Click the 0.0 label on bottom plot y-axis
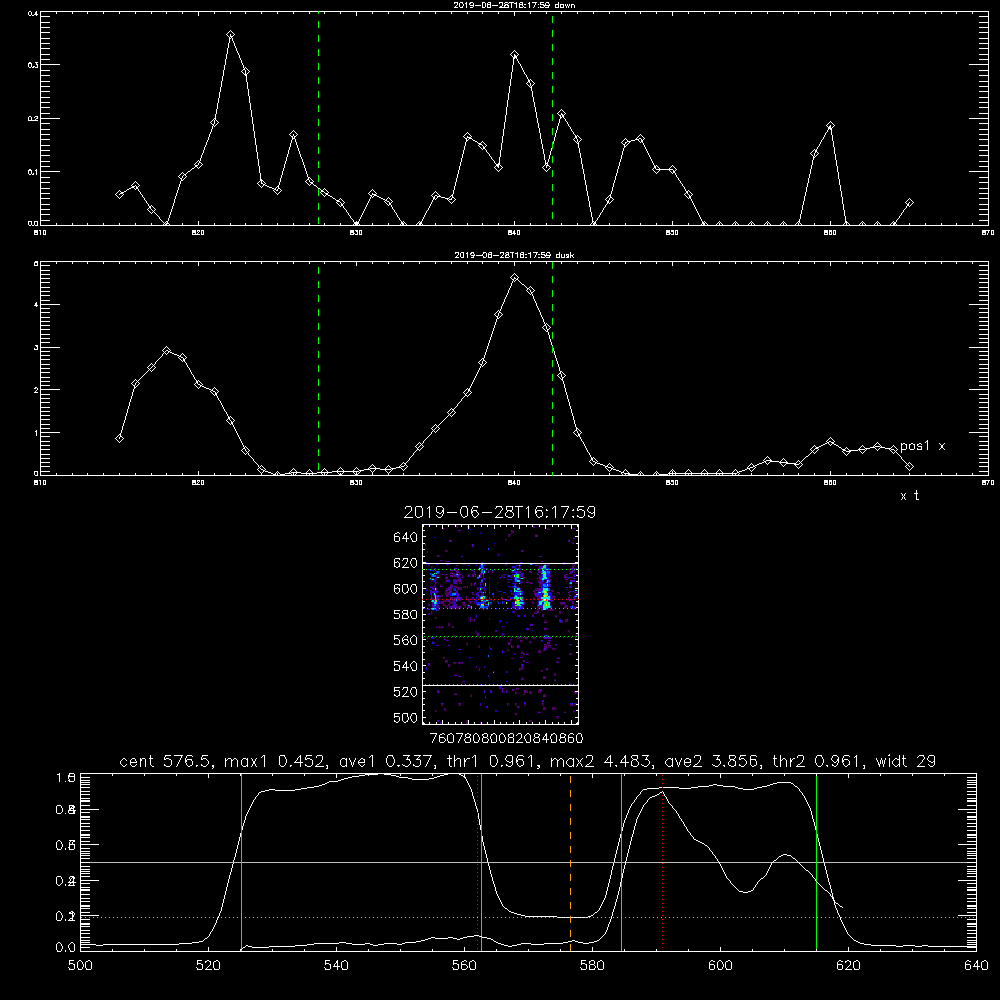The image size is (1000, 1000). pyautogui.click(x=66, y=947)
